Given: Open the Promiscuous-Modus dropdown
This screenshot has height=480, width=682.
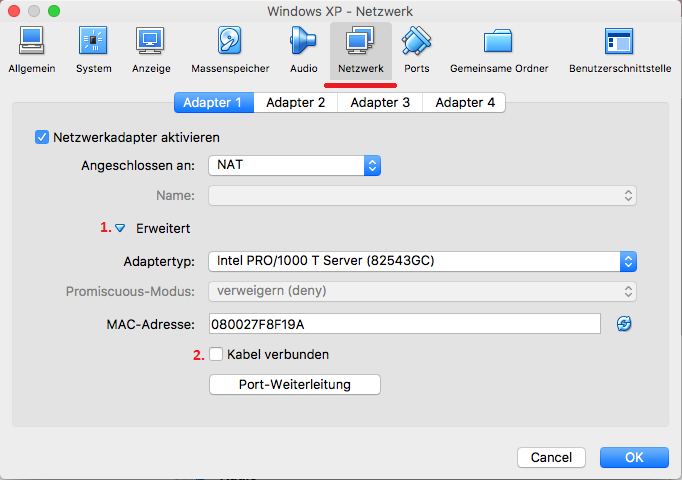Looking at the screenshot, I should tap(422, 291).
